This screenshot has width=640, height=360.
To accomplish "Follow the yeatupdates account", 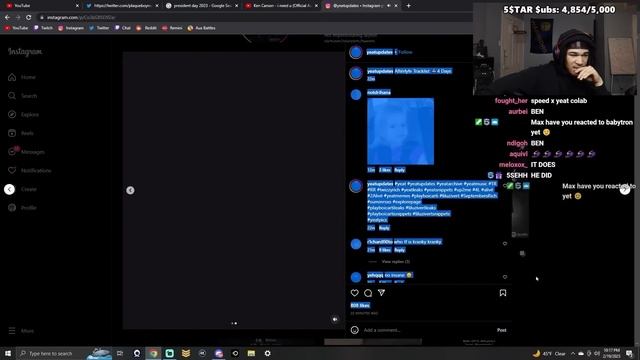I will click(x=405, y=52).
